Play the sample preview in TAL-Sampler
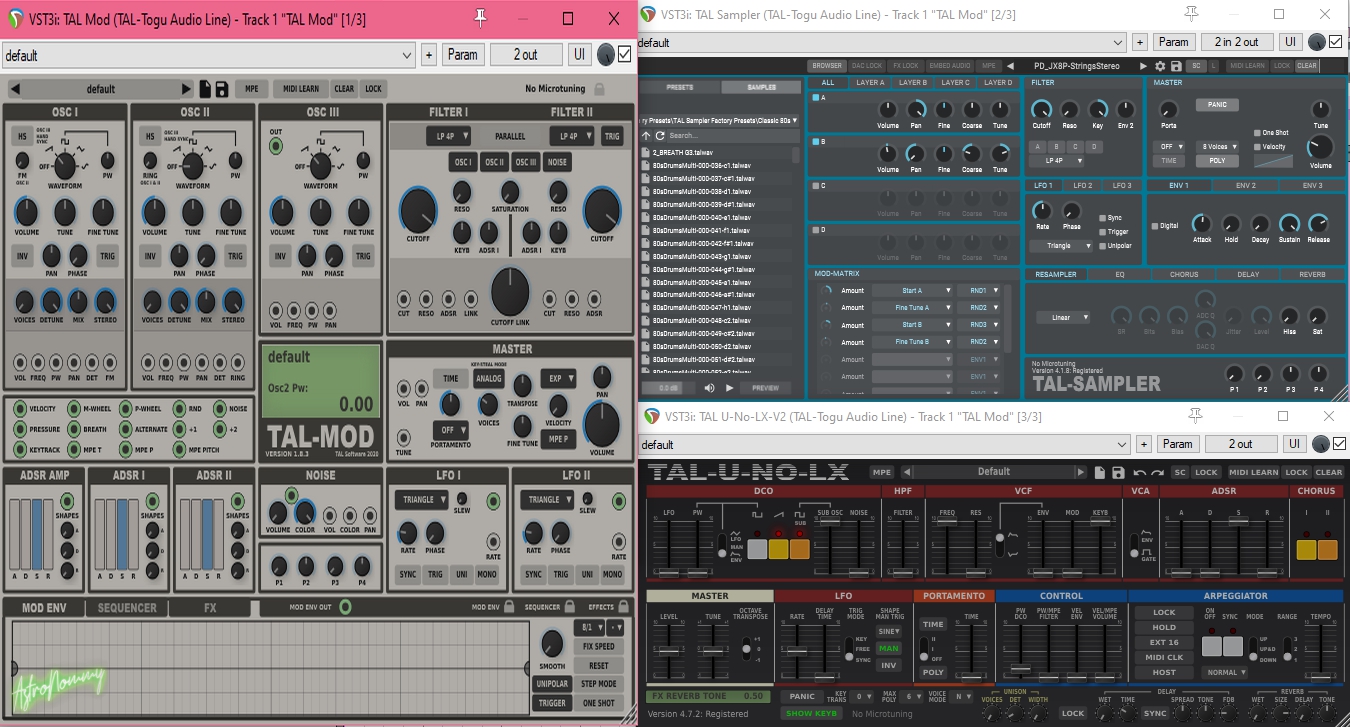1350x727 pixels. (729, 387)
